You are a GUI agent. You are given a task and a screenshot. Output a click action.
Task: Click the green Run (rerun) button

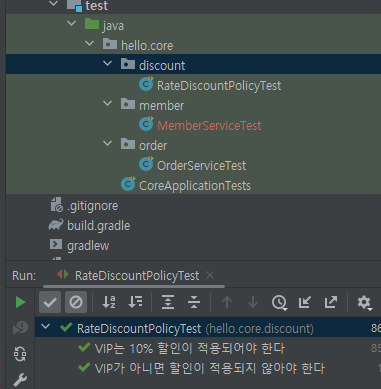pos(20,302)
